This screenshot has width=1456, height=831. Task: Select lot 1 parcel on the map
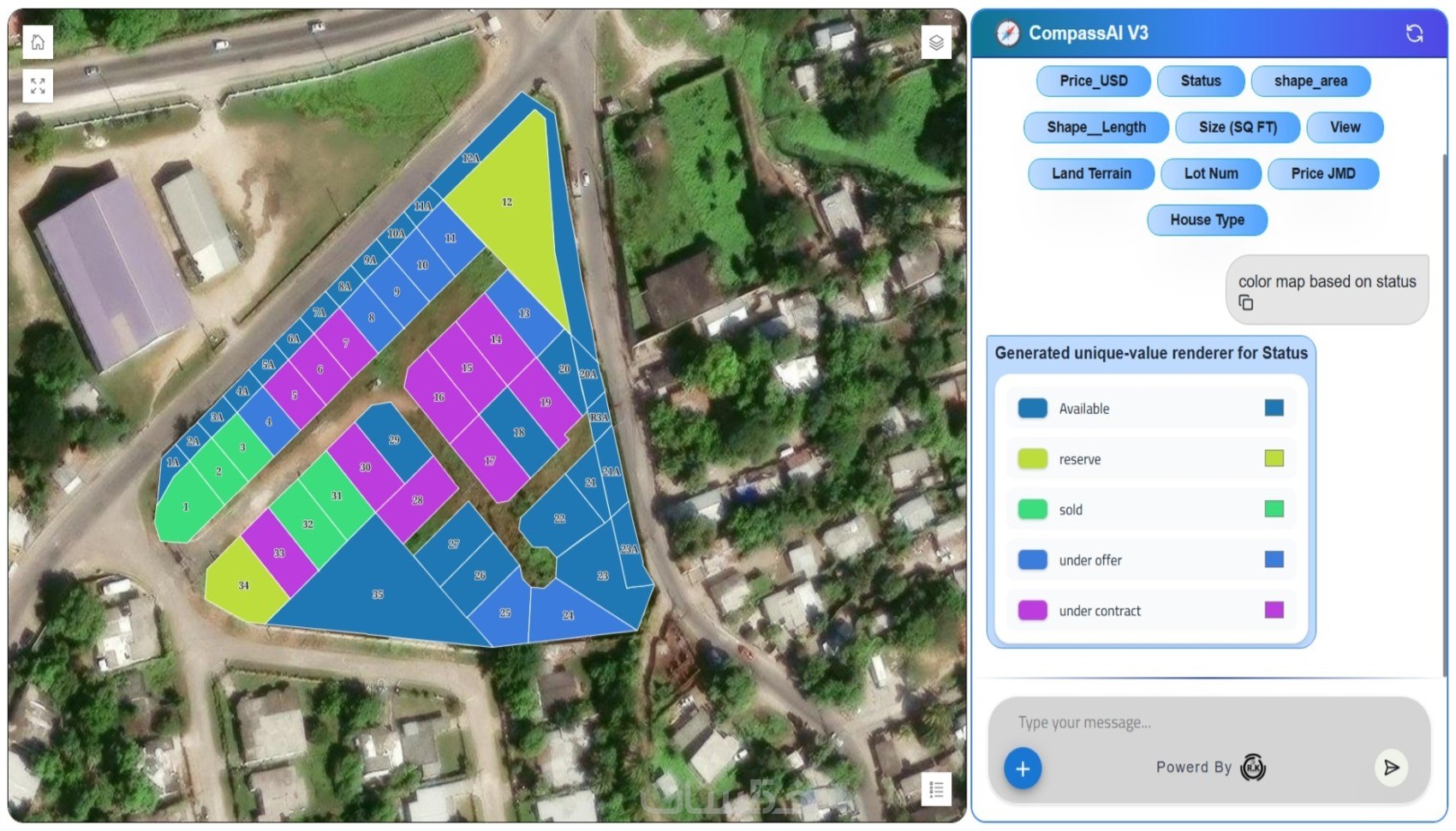187,505
